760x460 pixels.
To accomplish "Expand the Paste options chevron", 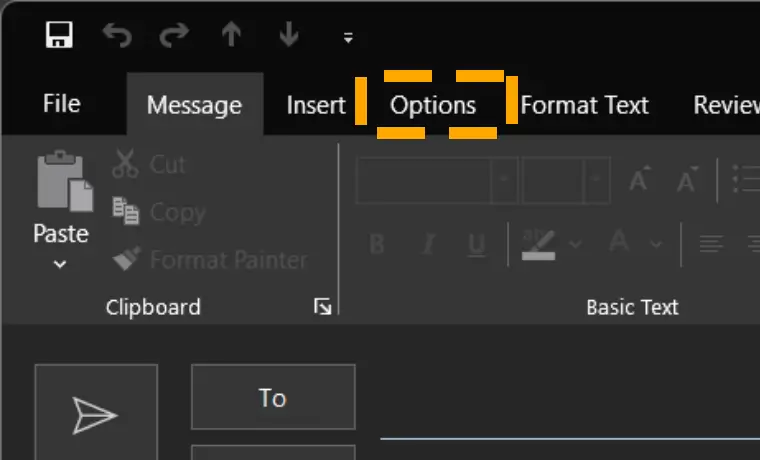I will [x=60, y=265].
